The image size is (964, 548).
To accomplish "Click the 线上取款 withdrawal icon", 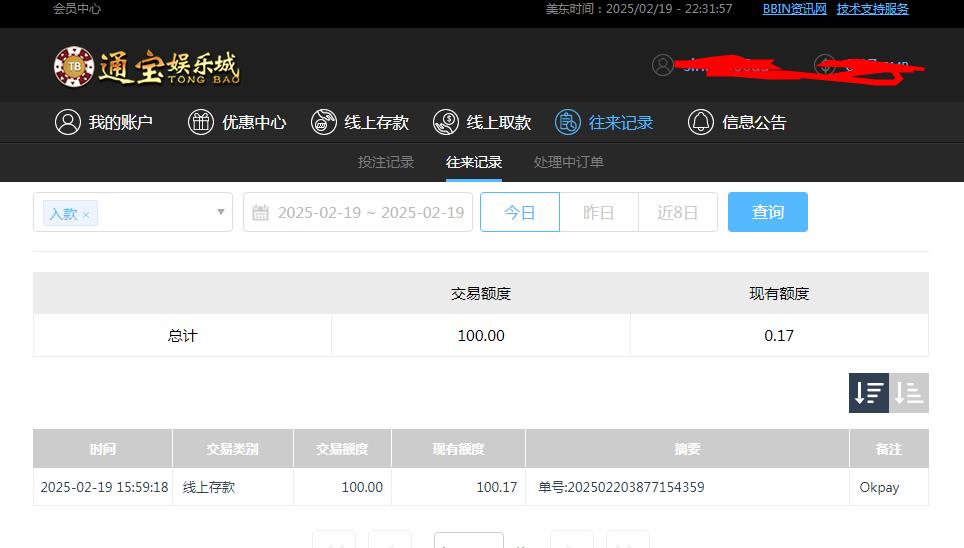I will click(446, 122).
